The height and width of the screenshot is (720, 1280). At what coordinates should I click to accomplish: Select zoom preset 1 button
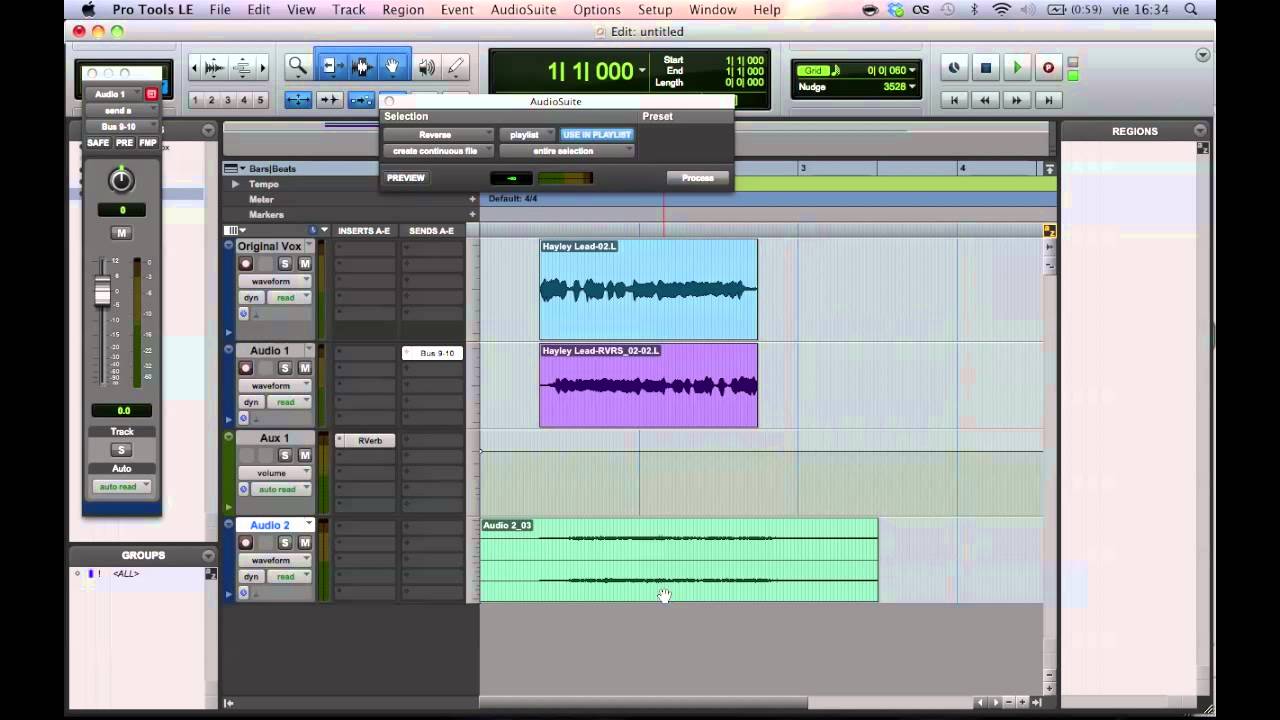pos(195,100)
